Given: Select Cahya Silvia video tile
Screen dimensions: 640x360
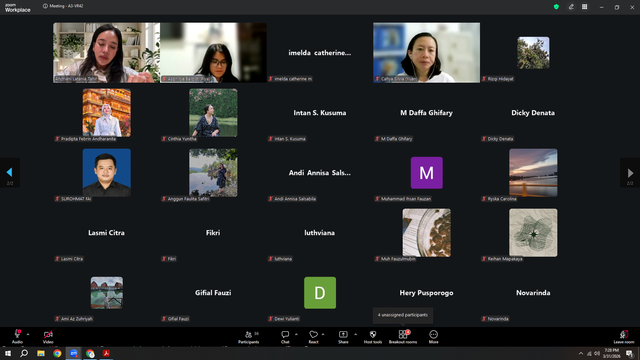Looking at the screenshot, I should [427, 53].
